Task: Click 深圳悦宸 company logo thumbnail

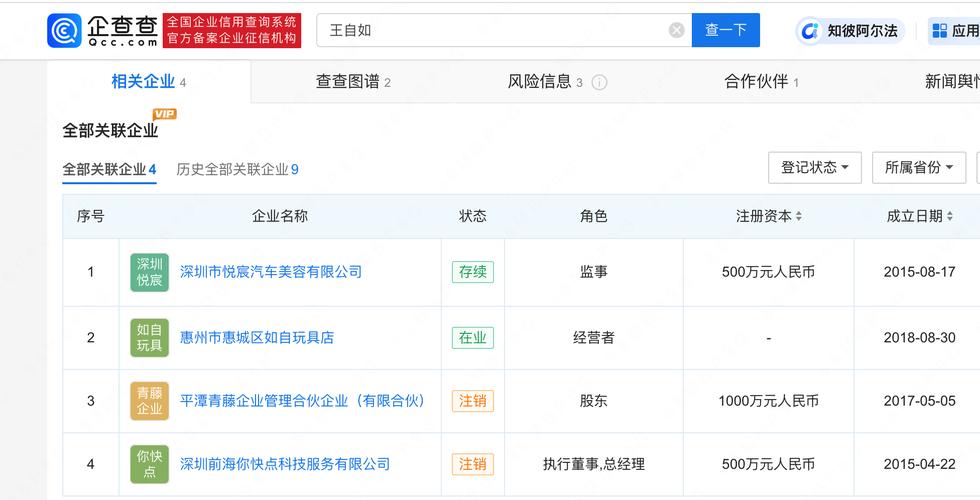Action: click(149, 272)
